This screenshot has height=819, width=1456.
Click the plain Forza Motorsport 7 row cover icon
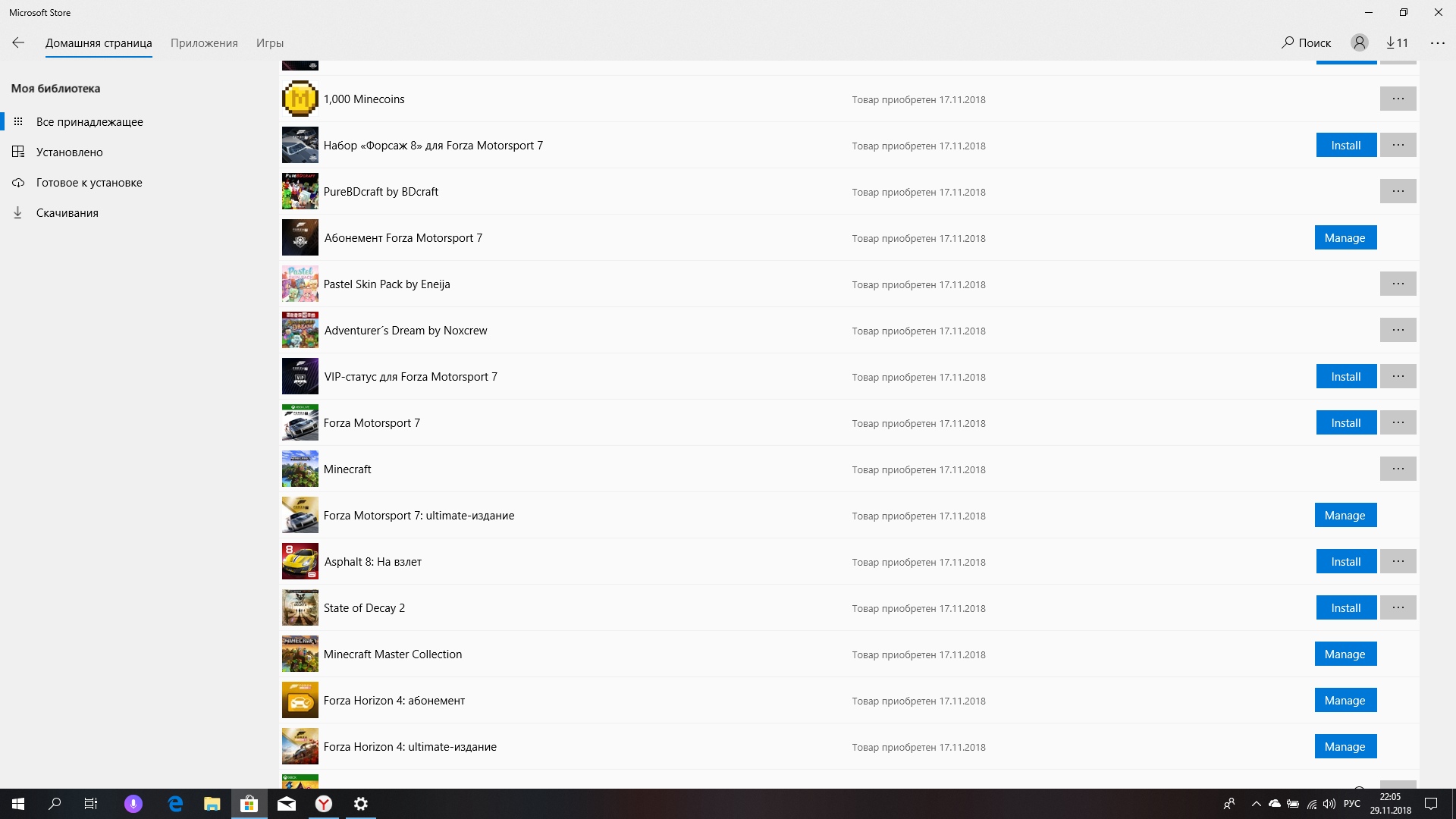(300, 422)
